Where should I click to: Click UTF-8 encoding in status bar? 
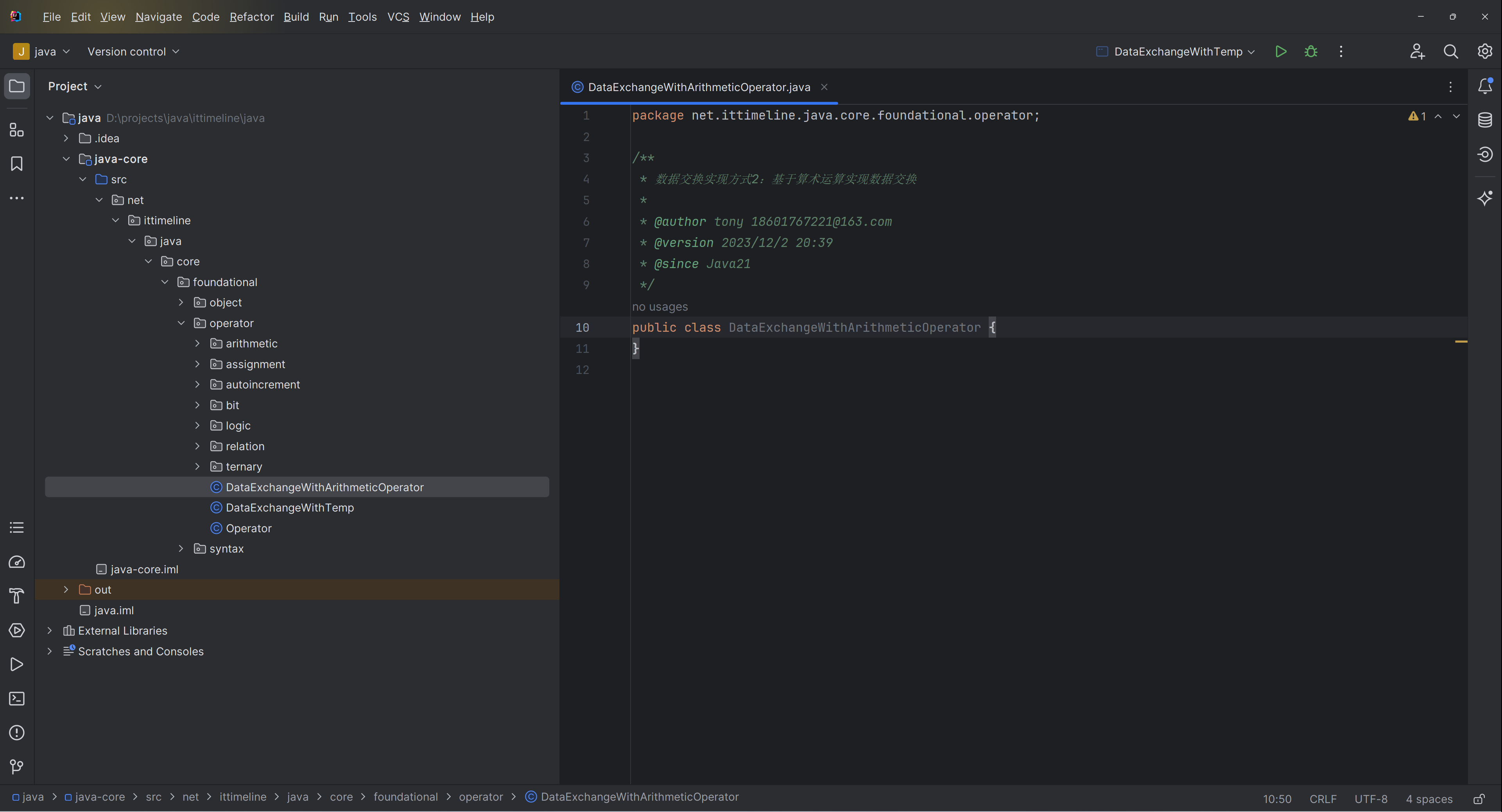coord(1370,799)
